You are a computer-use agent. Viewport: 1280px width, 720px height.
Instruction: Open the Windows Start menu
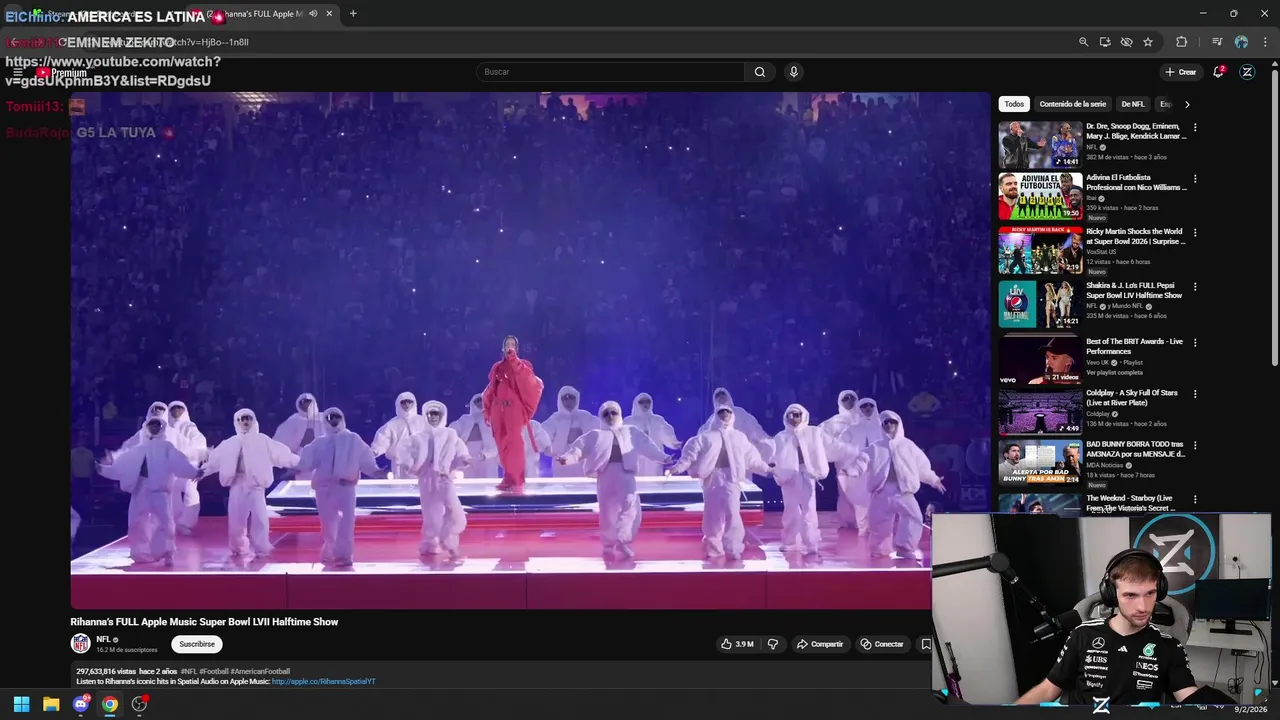click(21, 704)
